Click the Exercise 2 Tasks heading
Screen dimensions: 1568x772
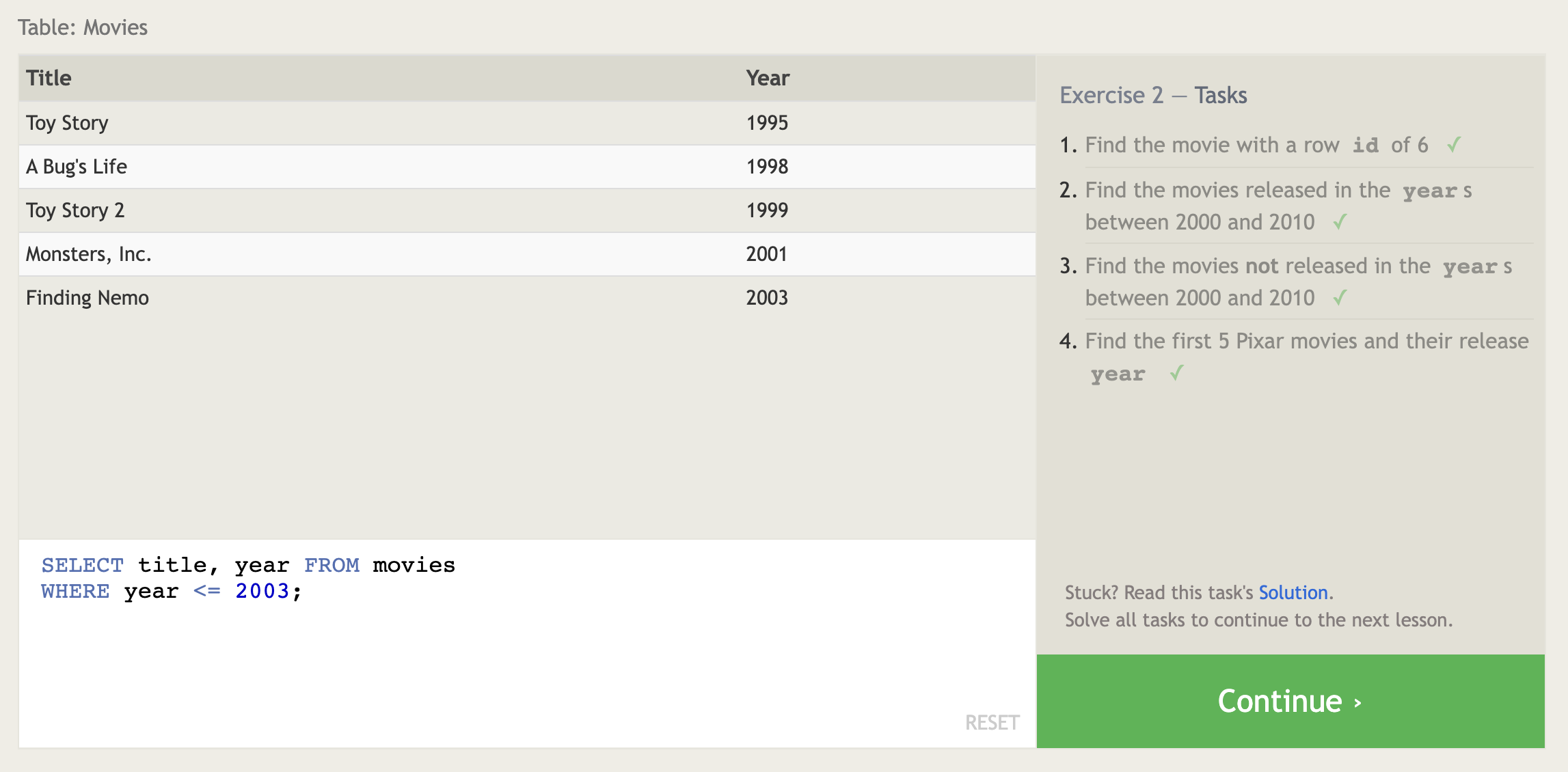1152,95
